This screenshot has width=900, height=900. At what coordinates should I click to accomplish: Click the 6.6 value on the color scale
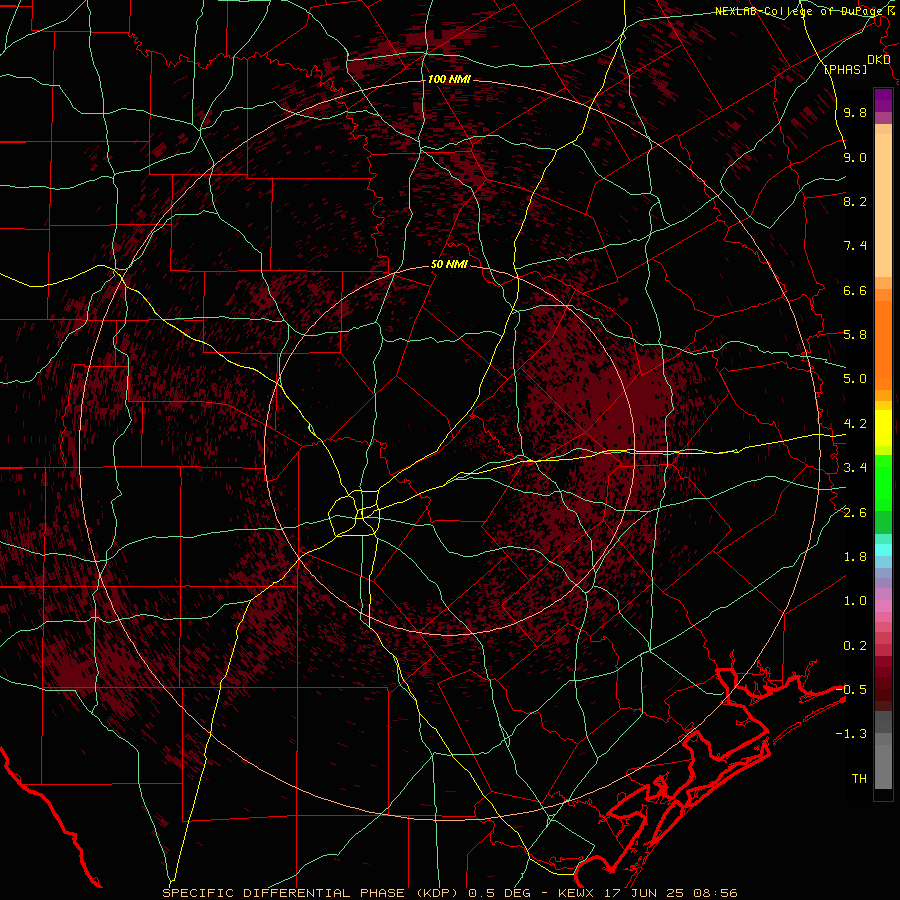tap(855, 290)
